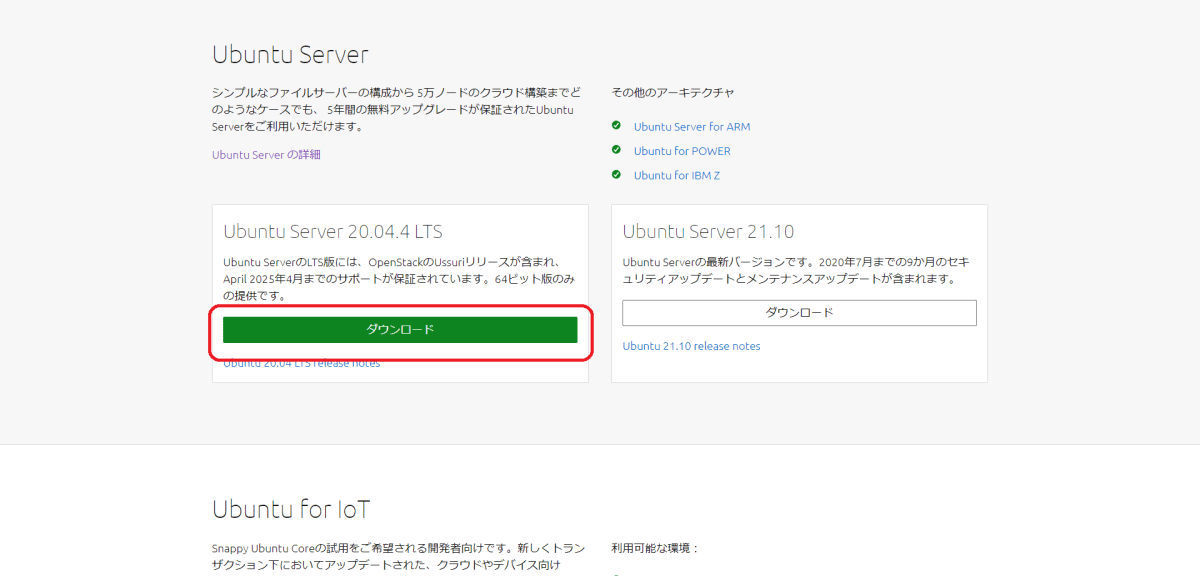This screenshot has width=1200, height=576.
Task: Open Ubuntu 20.04 LTS release notes link
Action: tap(301, 363)
